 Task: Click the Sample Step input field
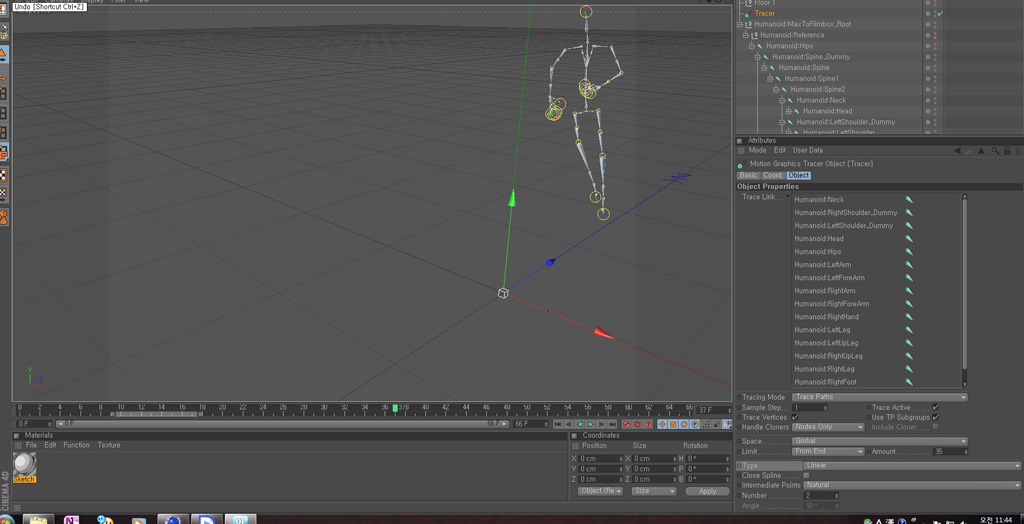tap(809, 407)
